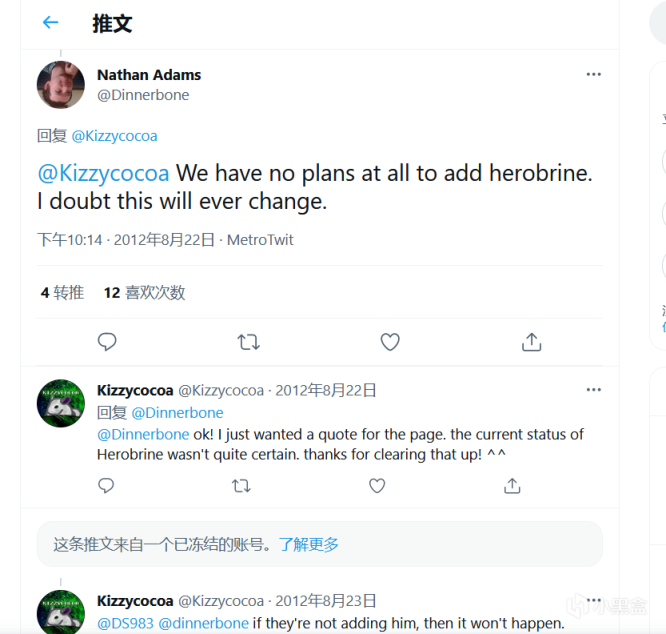
Task: Open the tweet timestamp 下午10:14 link
Action: click(69, 240)
